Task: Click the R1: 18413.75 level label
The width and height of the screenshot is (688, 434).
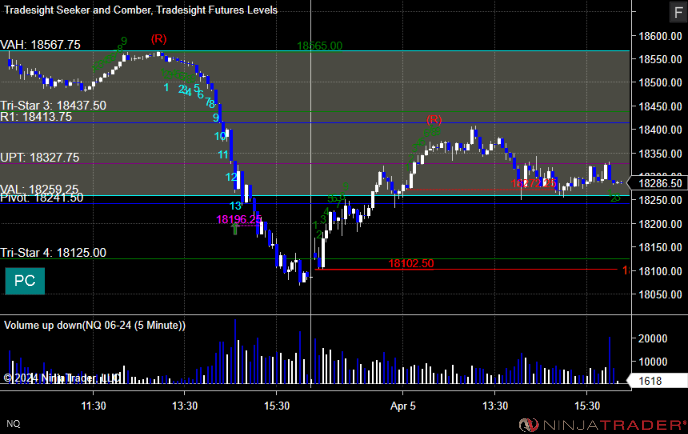Action: point(36,117)
